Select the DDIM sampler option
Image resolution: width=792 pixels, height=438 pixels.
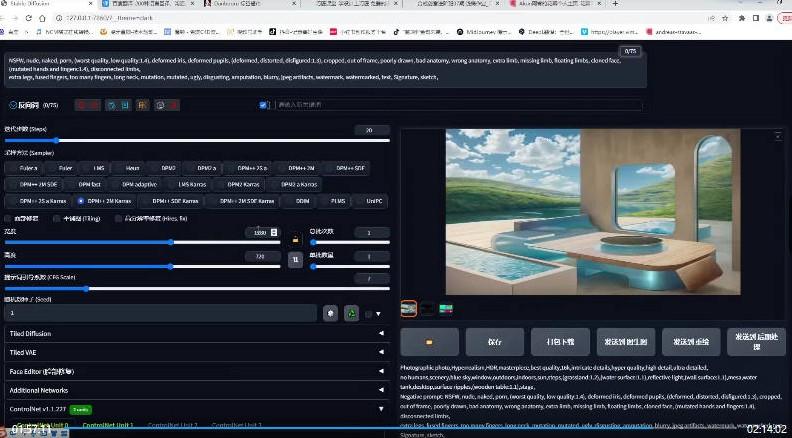(301, 200)
